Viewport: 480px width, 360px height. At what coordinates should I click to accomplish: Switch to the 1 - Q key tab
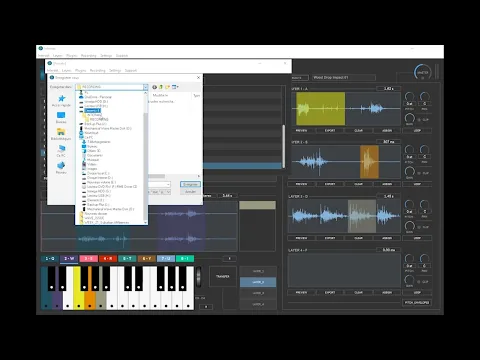click(50, 259)
